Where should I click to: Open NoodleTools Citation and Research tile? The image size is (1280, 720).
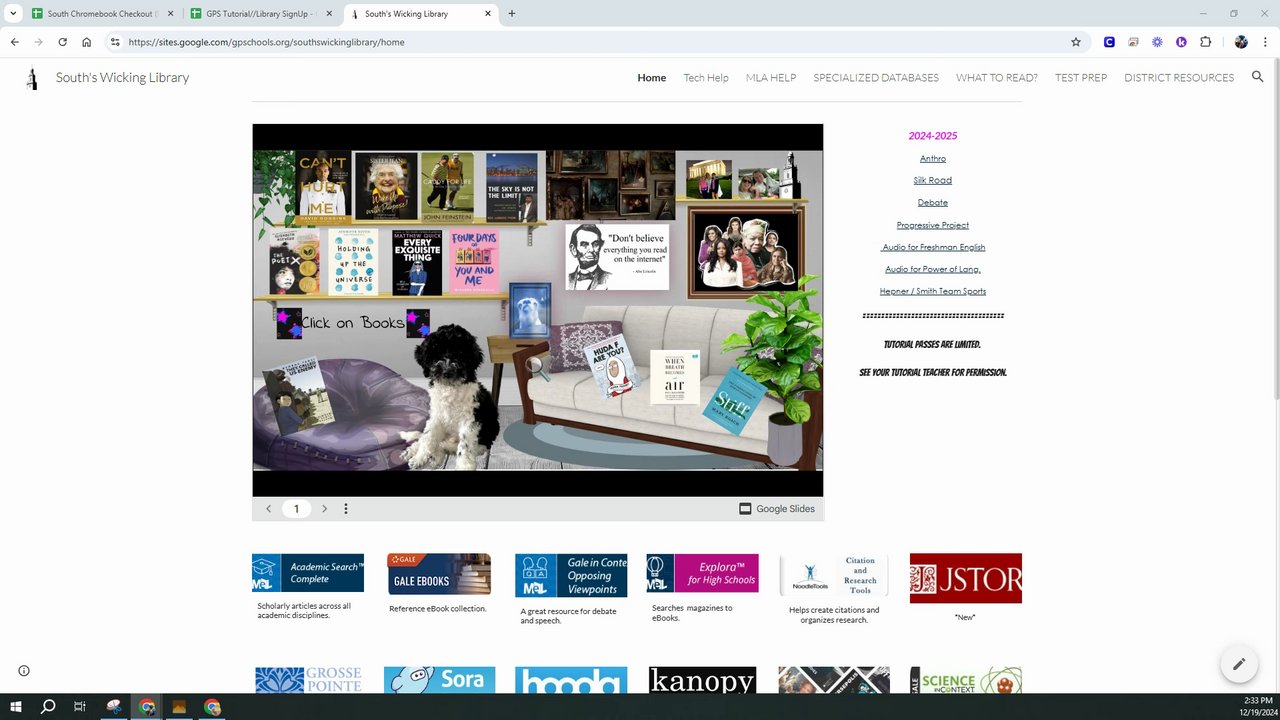pyautogui.click(x=834, y=575)
